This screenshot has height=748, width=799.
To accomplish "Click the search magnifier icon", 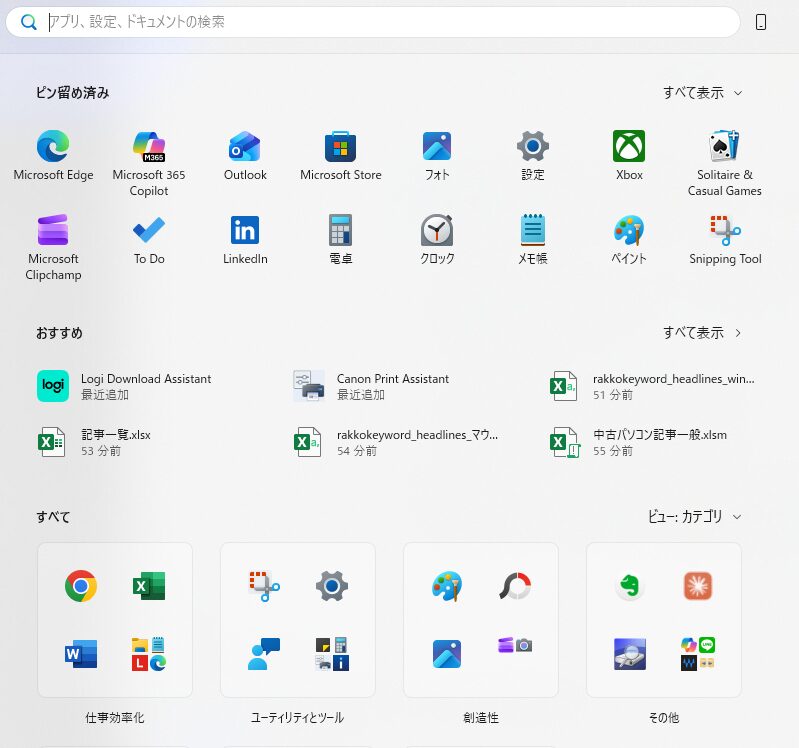I will [29, 22].
